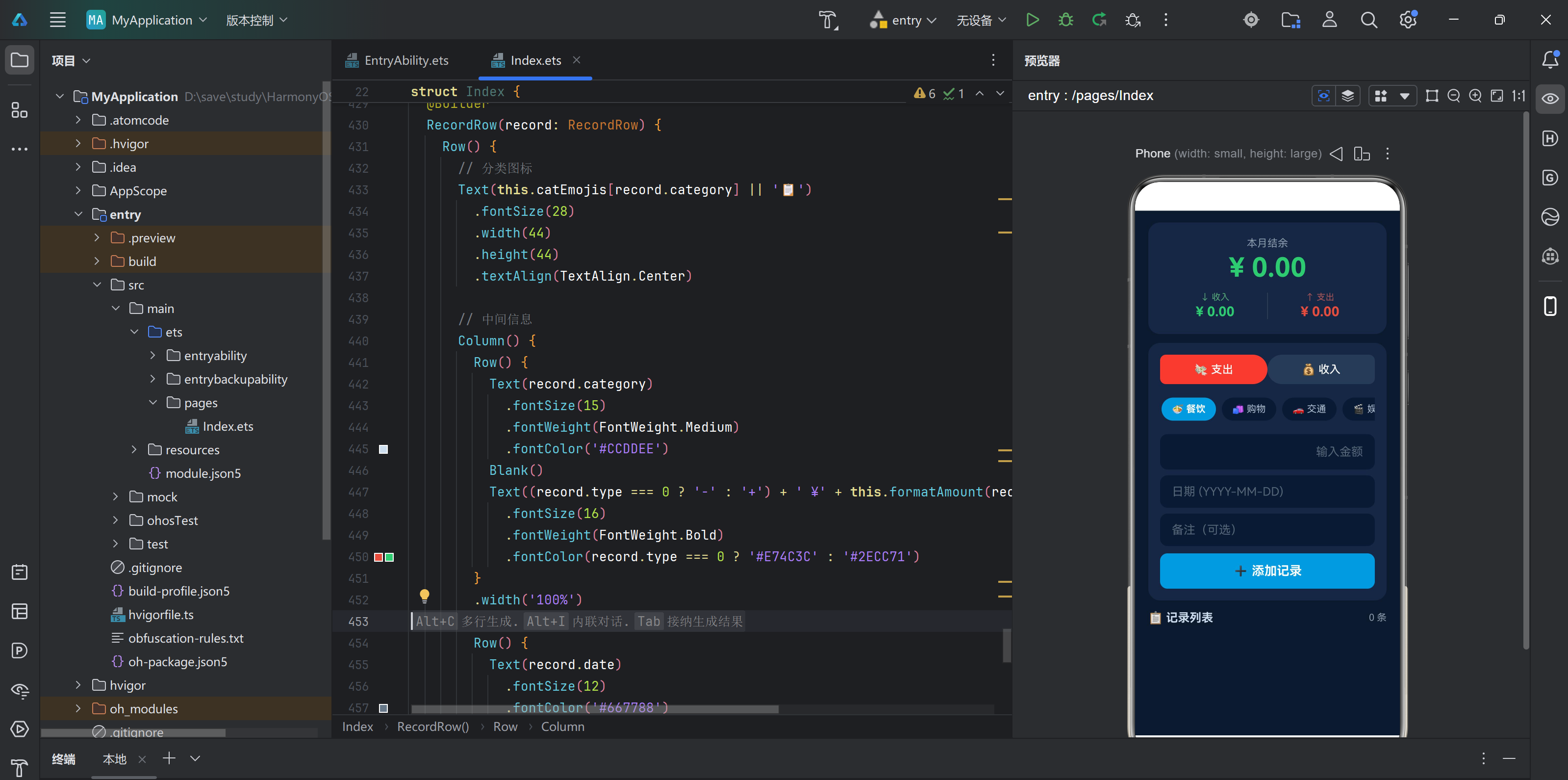Toggle the Previewer eye icon in the right sidebar
The width and height of the screenshot is (1568, 780).
[1550, 99]
